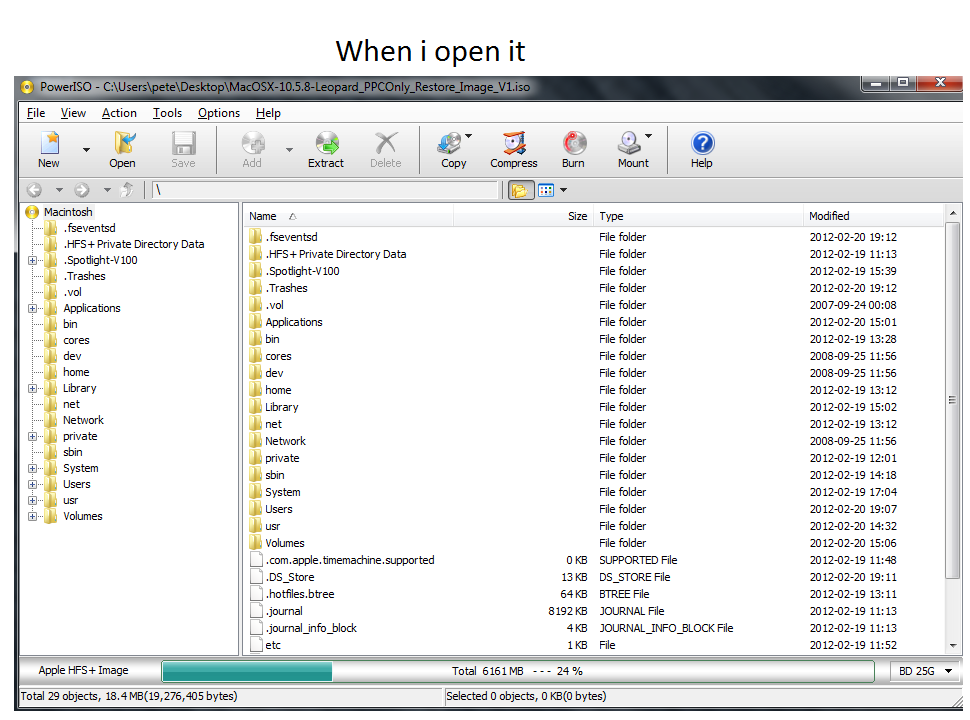970x720 pixels.
Task: Click the Extract toolbar icon
Action: 327,144
